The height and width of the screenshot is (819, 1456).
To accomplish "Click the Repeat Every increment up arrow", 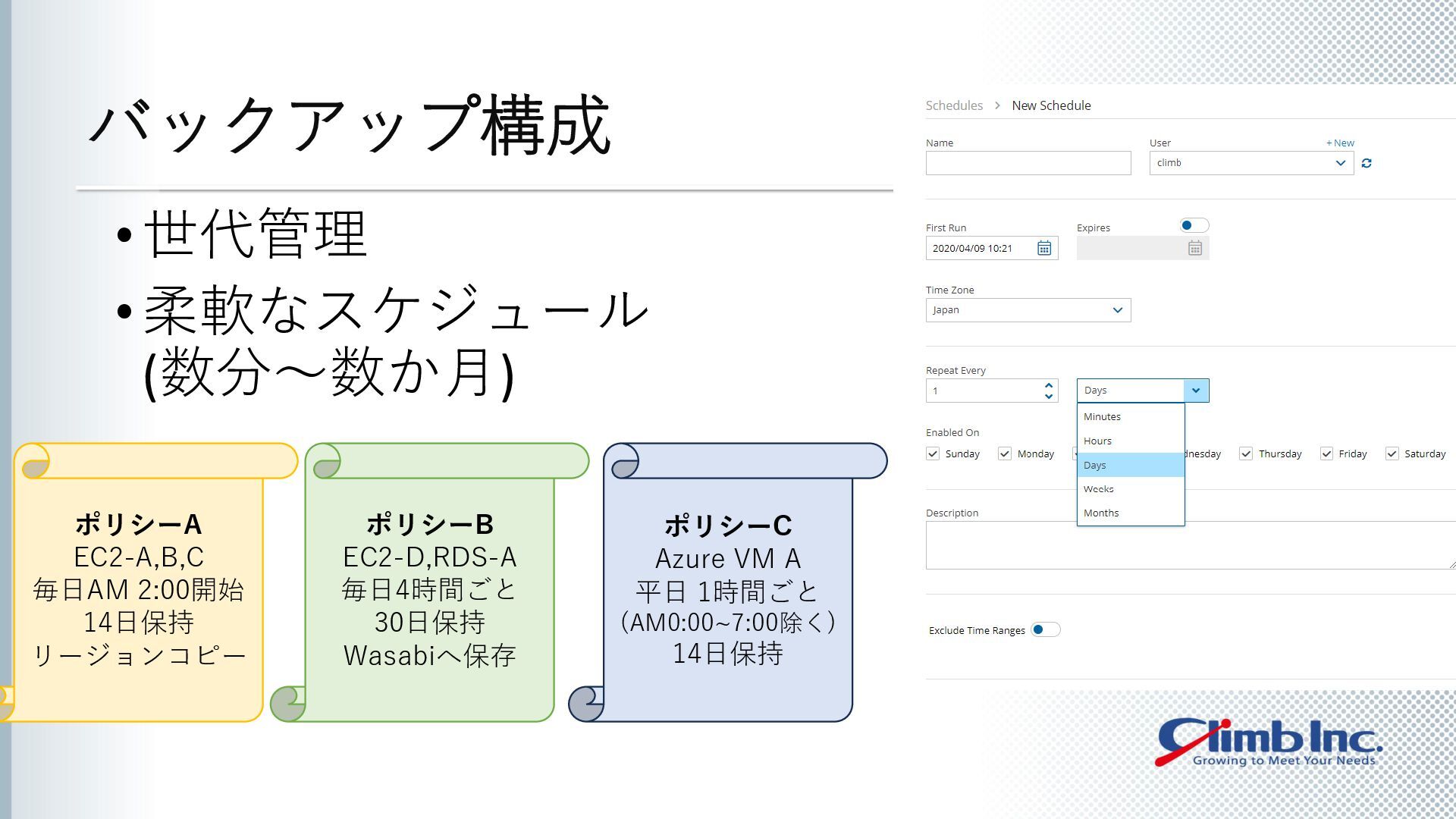I will pyautogui.click(x=1049, y=385).
